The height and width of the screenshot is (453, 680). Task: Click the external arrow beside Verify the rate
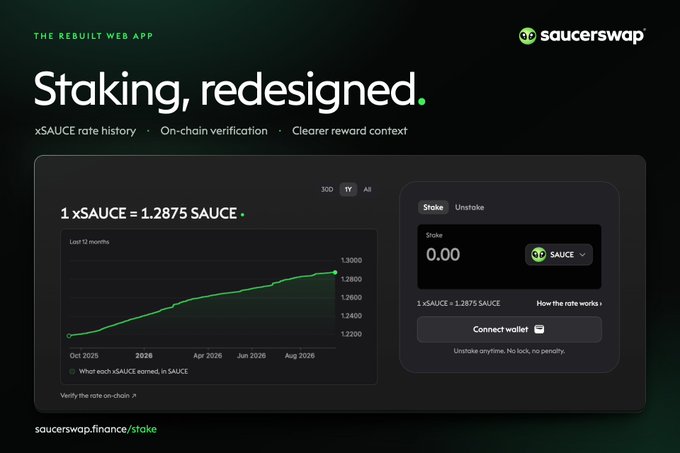134,395
